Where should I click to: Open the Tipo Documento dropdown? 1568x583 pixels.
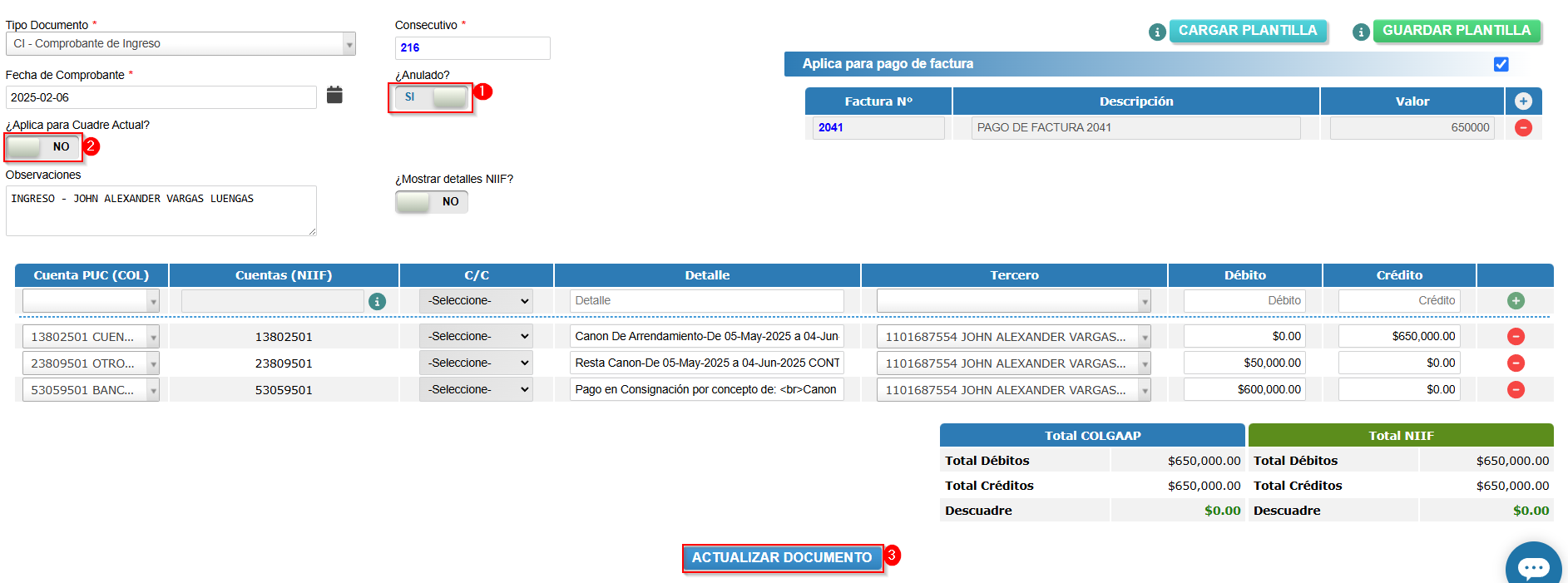[181, 44]
